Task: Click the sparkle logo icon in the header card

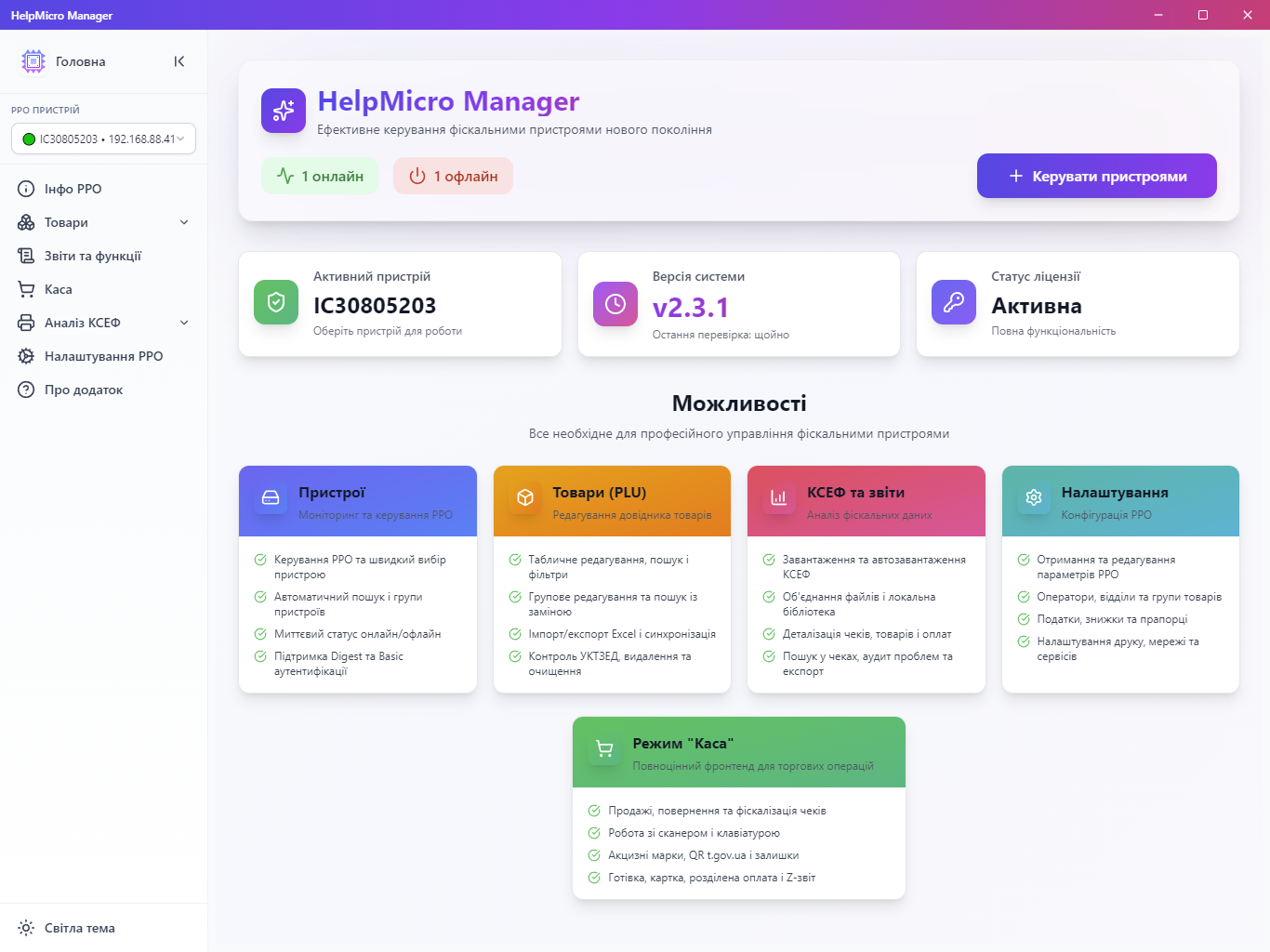Action: click(284, 111)
